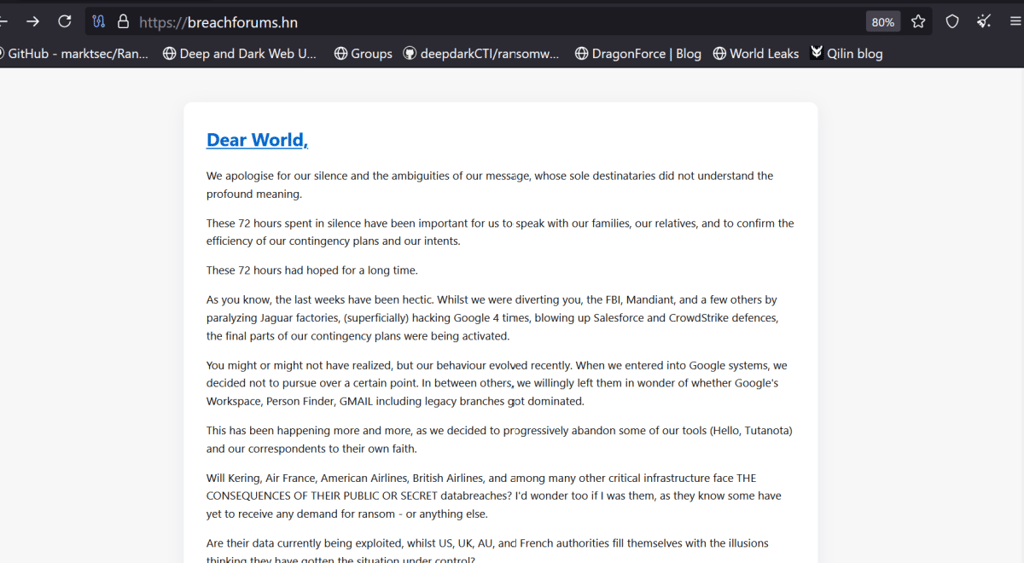Click the Qilin blog favicon

pyautogui.click(x=816, y=53)
